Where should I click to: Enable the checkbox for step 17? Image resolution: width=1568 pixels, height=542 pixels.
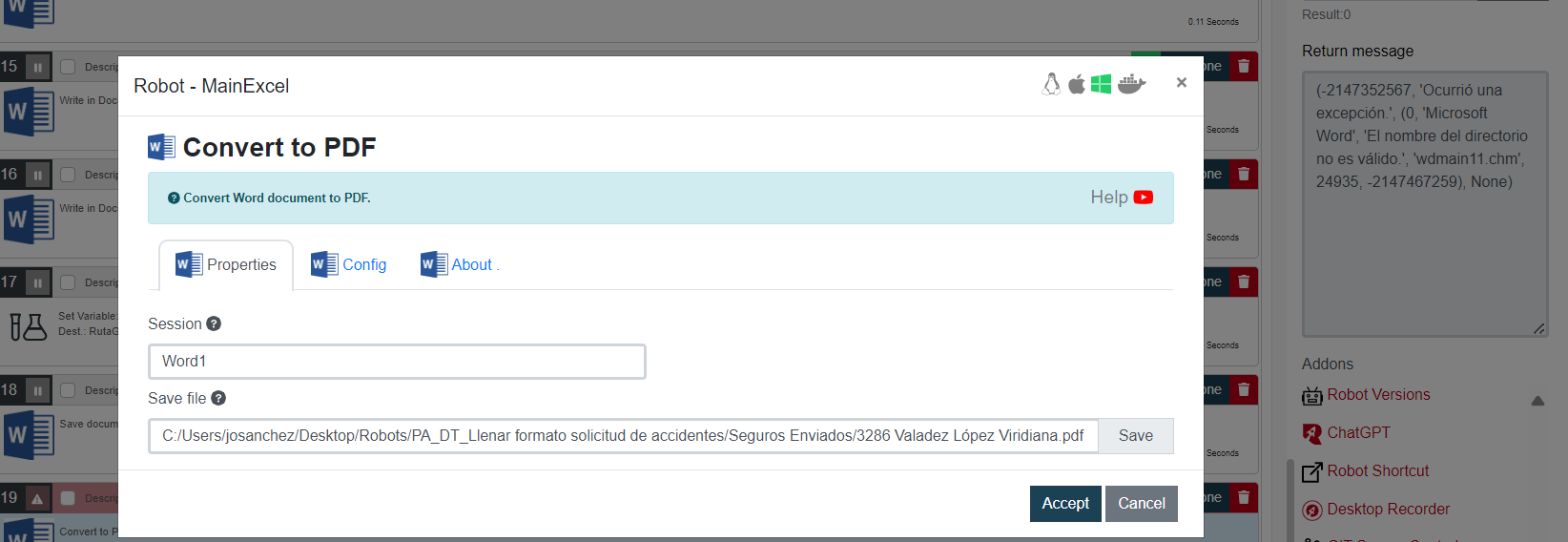point(68,282)
